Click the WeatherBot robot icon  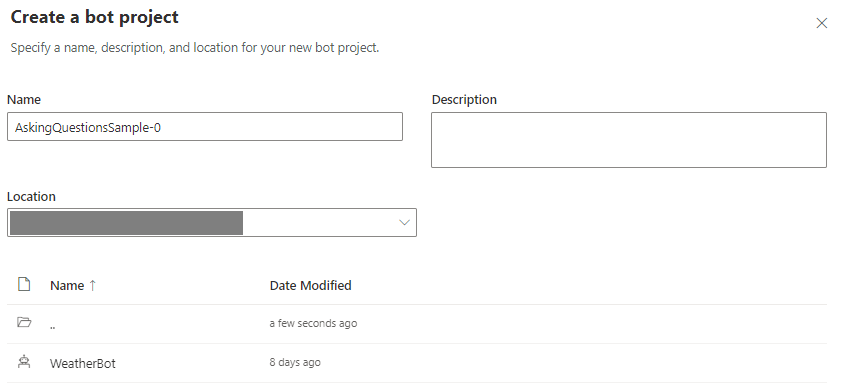[x=24, y=362]
